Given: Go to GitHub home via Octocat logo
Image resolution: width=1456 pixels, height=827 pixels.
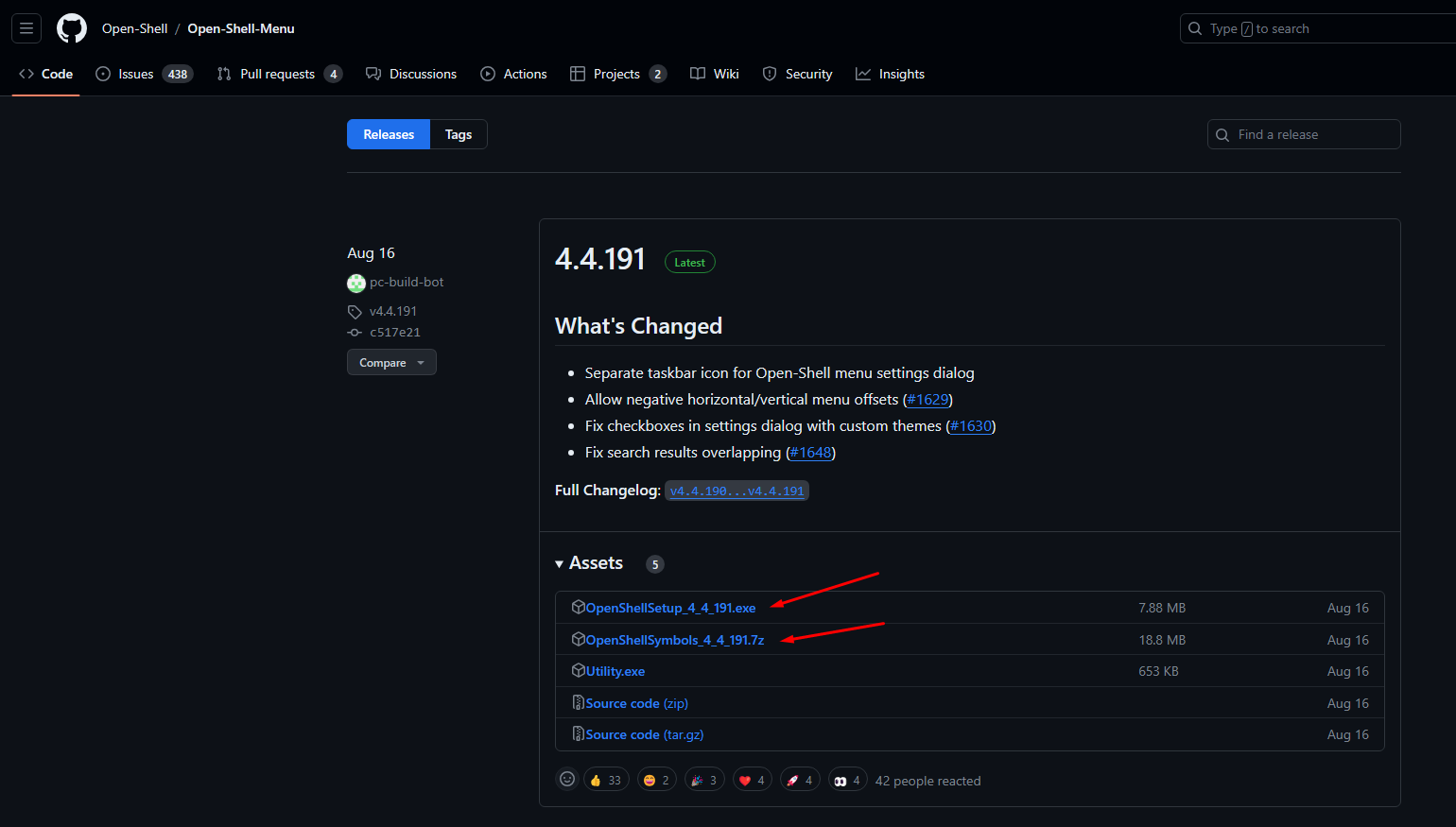Looking at the screenshot, I should point(72,28).
